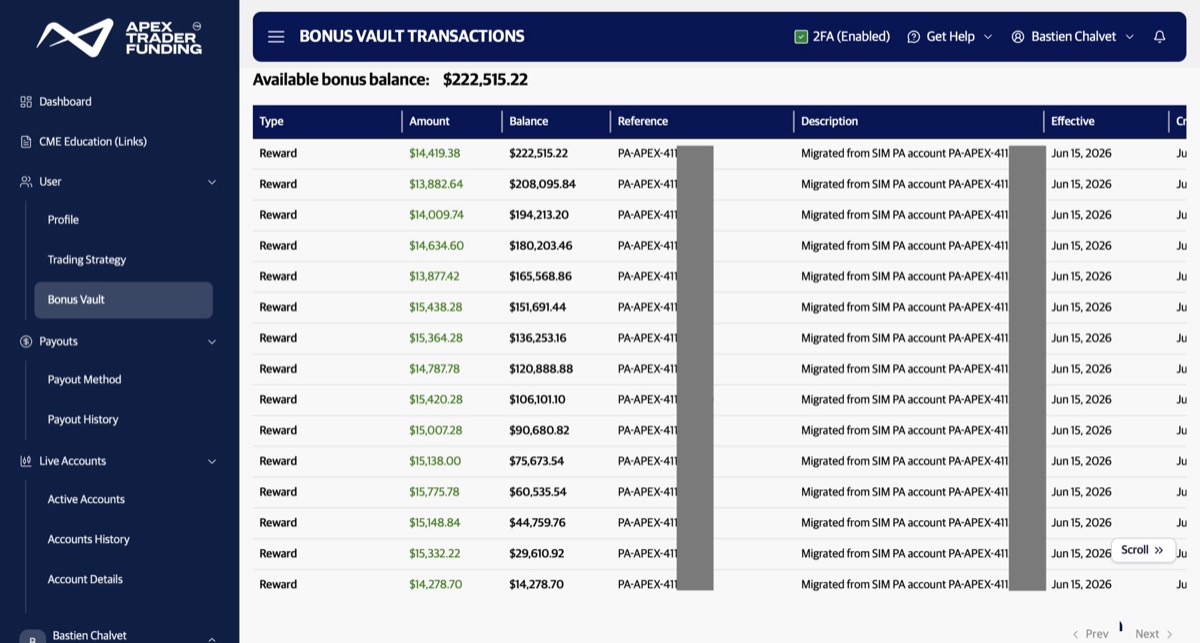Click the Bonus Vault Transactions page title
1200x643 pixels.
click(x=412, y=37)
